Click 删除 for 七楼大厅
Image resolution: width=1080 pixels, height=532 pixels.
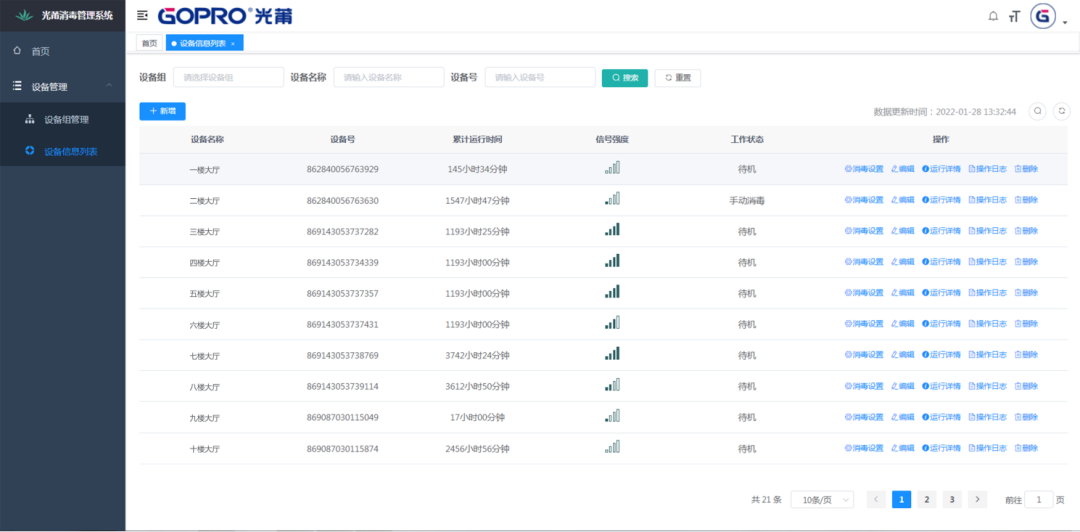pos(1026,355)
